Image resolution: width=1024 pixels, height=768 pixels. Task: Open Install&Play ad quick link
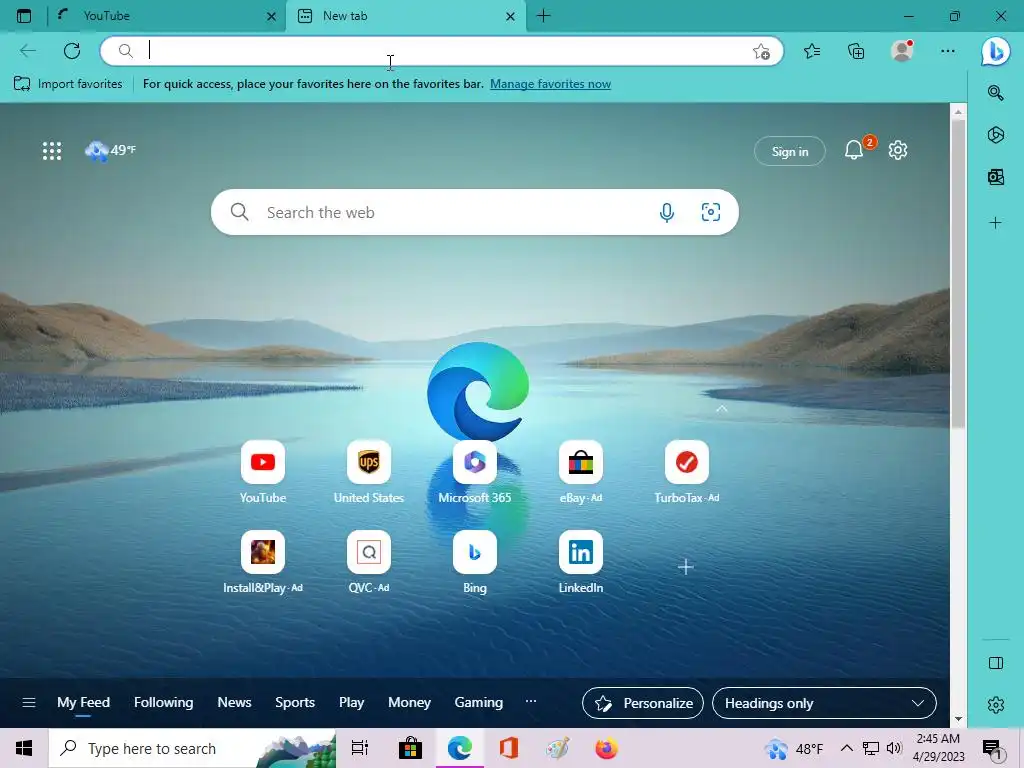coord(263,562)
